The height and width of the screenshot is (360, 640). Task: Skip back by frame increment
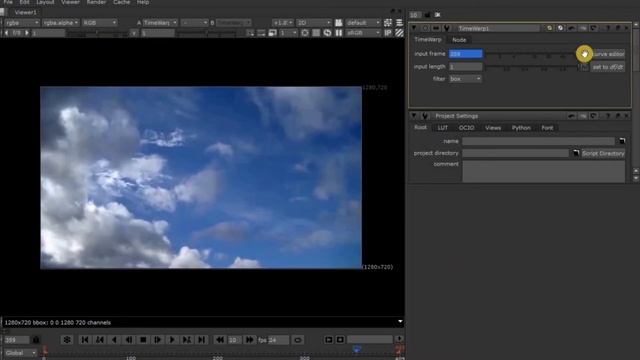[x=220, y=340]
